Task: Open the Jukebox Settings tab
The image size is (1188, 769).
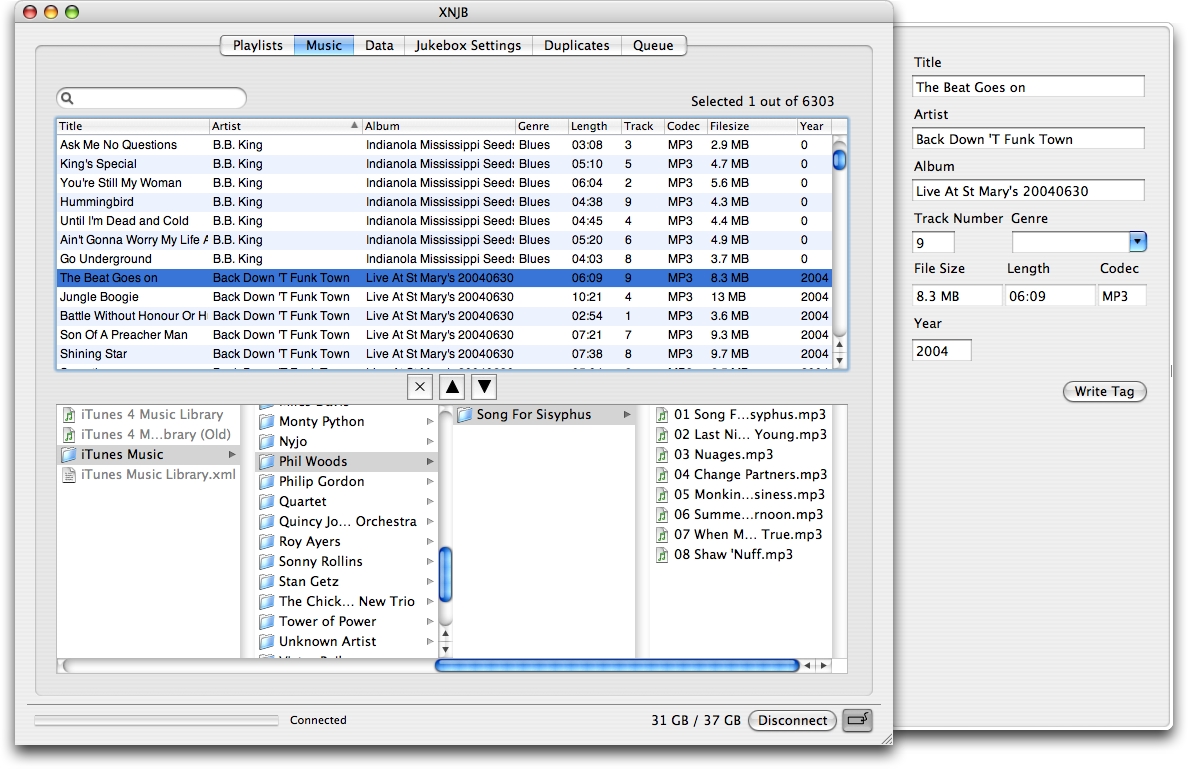Action: (x=468, y=45)
